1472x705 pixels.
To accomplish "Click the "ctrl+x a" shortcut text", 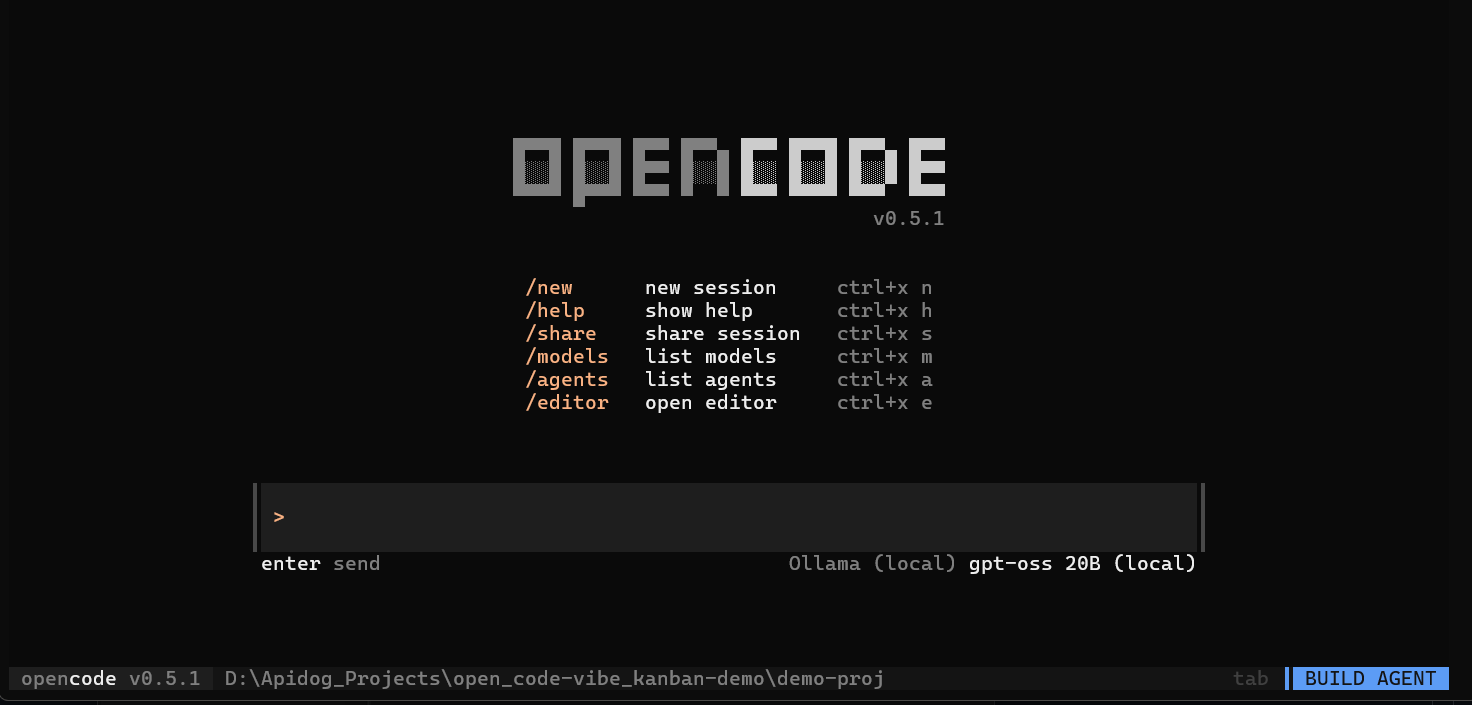I will pos(884,380).
